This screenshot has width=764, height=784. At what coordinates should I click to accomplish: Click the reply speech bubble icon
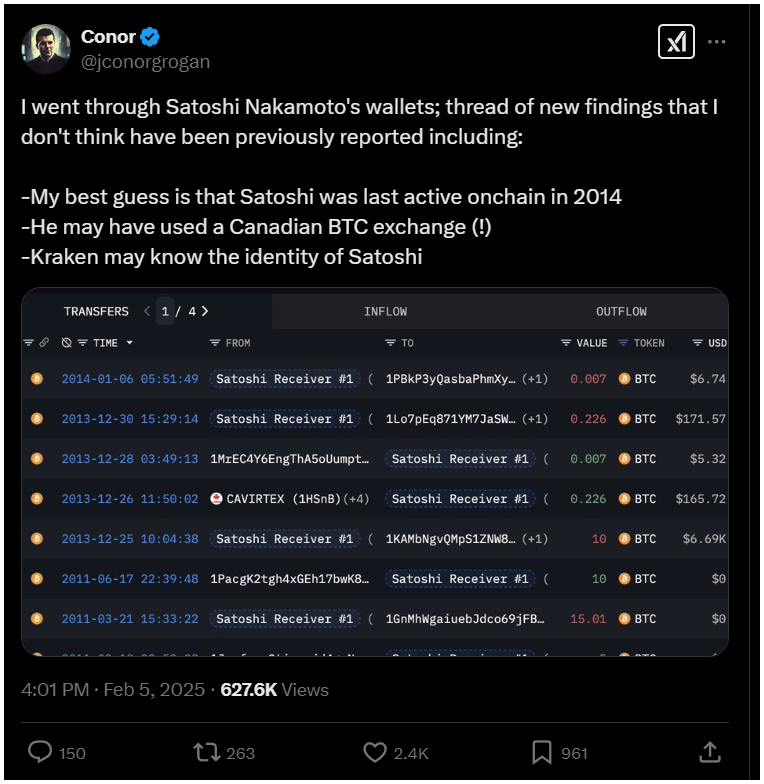point(40,752)
